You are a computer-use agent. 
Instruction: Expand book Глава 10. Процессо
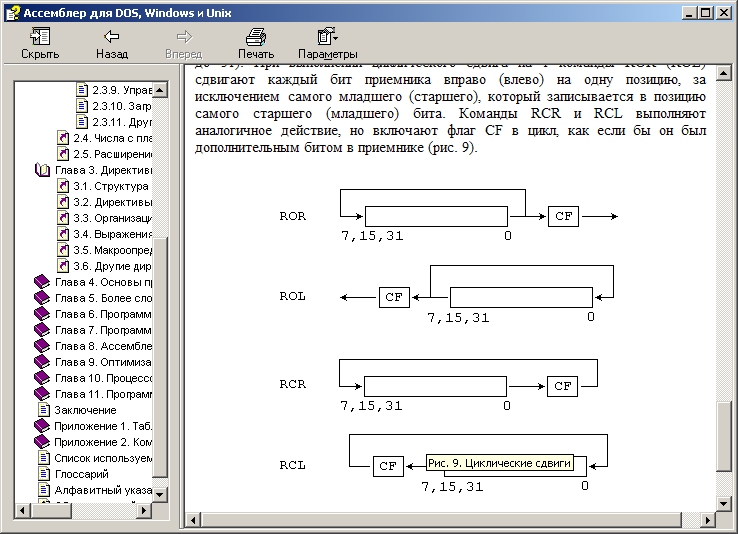point(42,378)
